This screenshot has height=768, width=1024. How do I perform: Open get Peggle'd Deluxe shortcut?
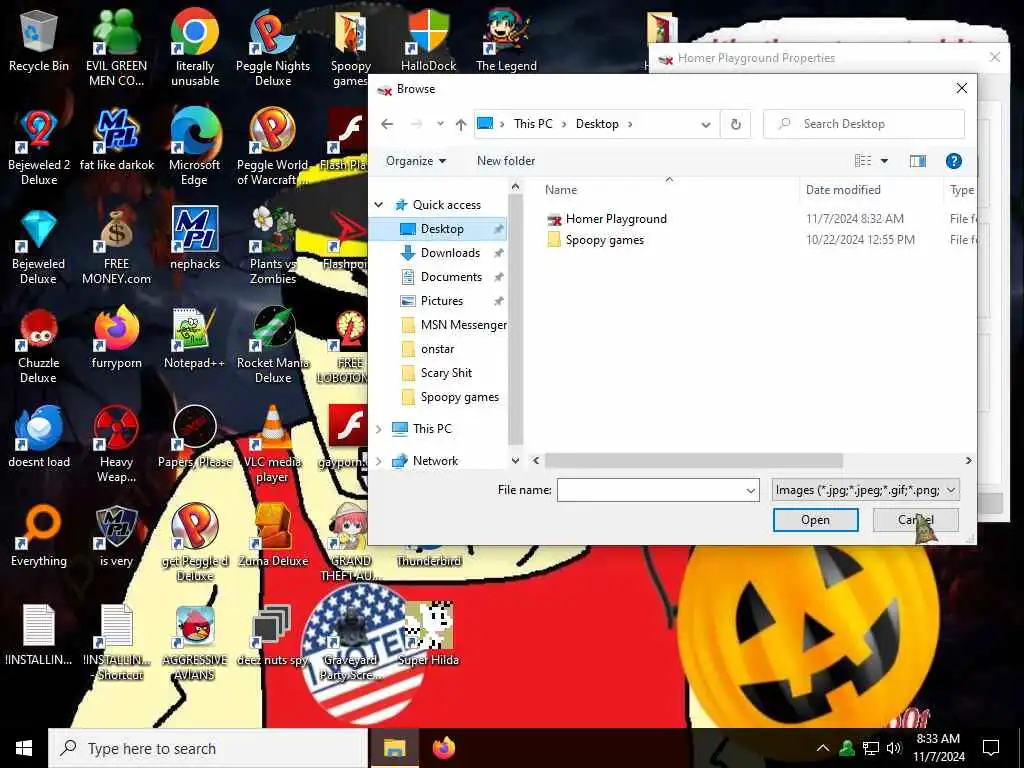pyautogui.click(x=195, y=543)
